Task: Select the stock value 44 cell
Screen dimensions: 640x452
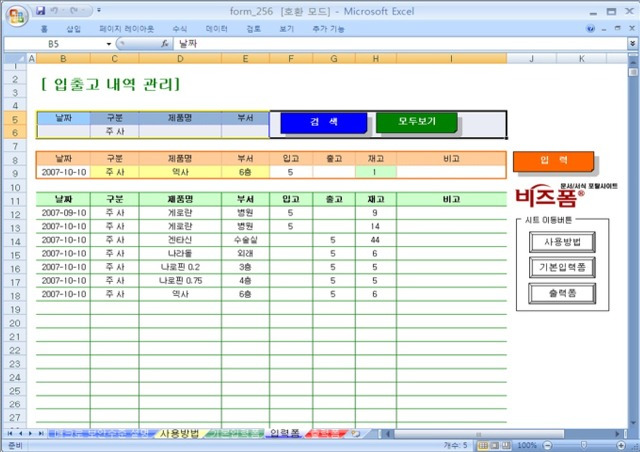Action: click(376, 240)
